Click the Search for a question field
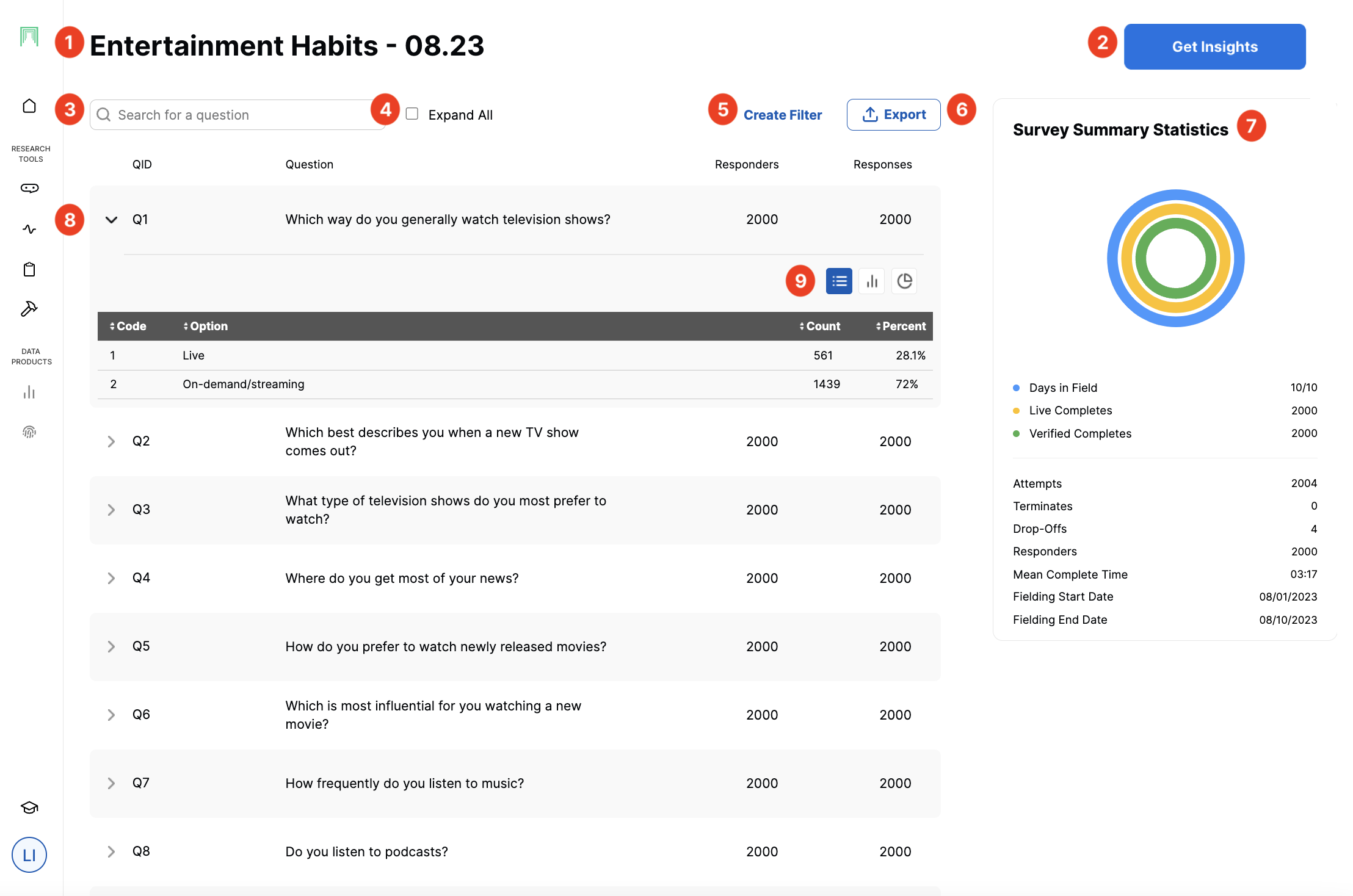 tap(238, 115)
